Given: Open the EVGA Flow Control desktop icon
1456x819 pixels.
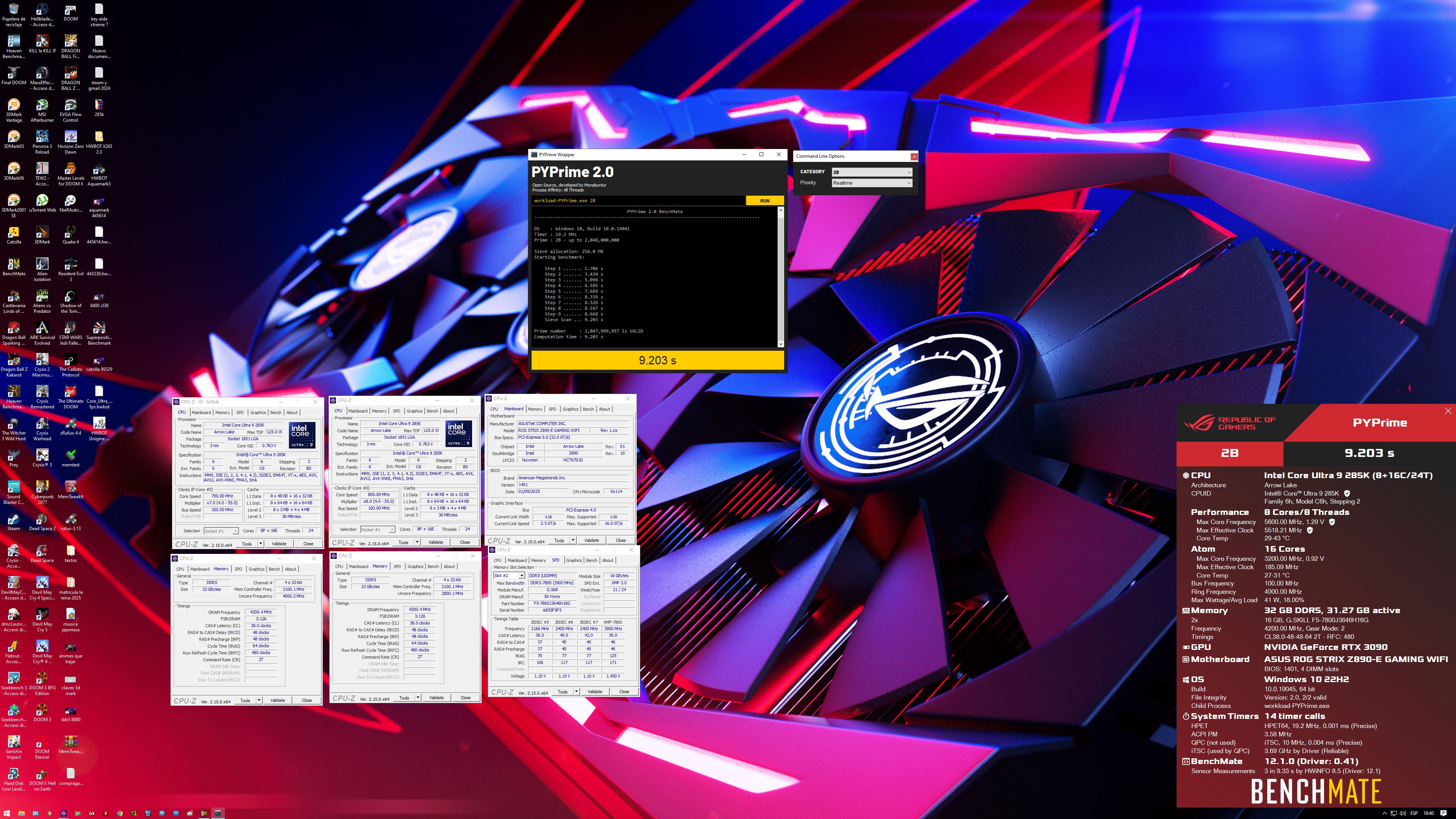Looking at the screenshot, I should [x=71, y=110].
